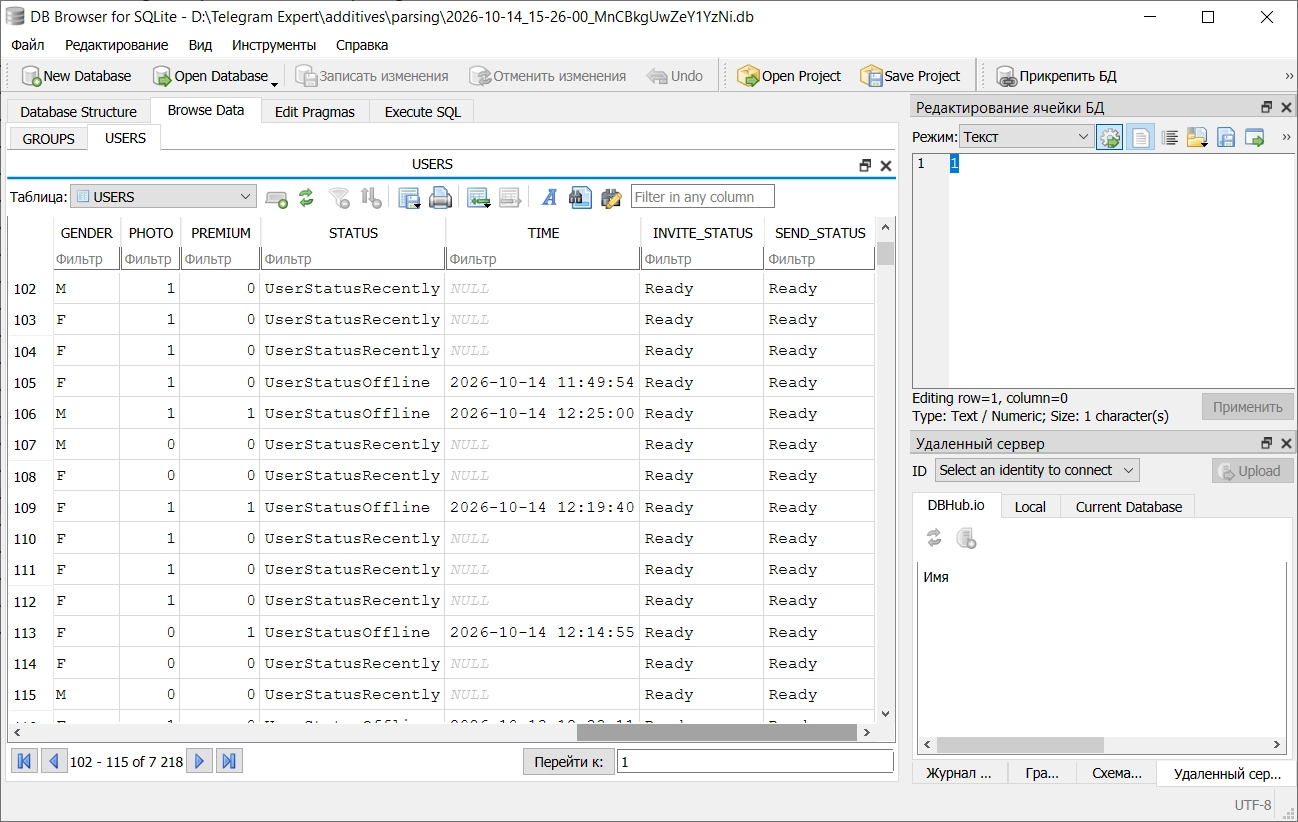Open the Current Database remote tab

[x=1129, y=507]
